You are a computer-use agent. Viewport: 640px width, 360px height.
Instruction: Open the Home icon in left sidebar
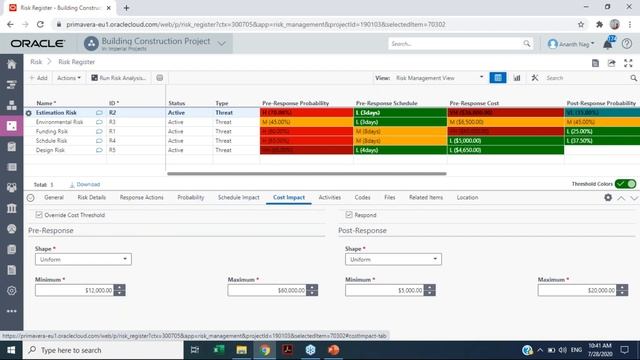coord(11,64)
